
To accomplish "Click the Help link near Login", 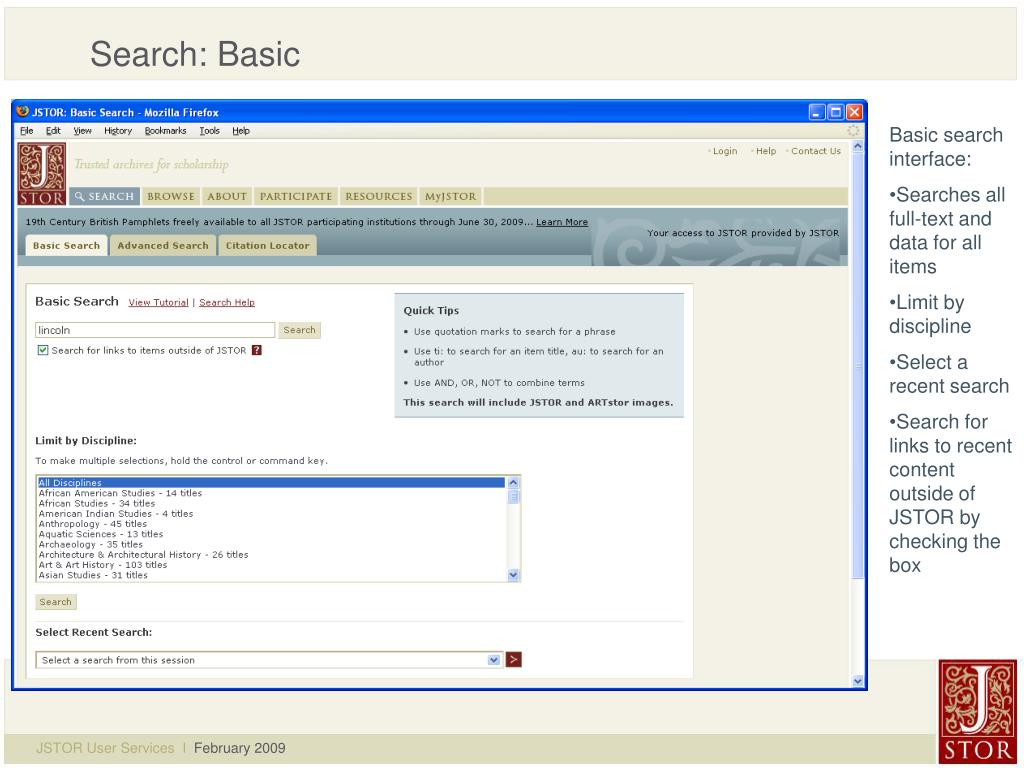I will pos(766,151).
